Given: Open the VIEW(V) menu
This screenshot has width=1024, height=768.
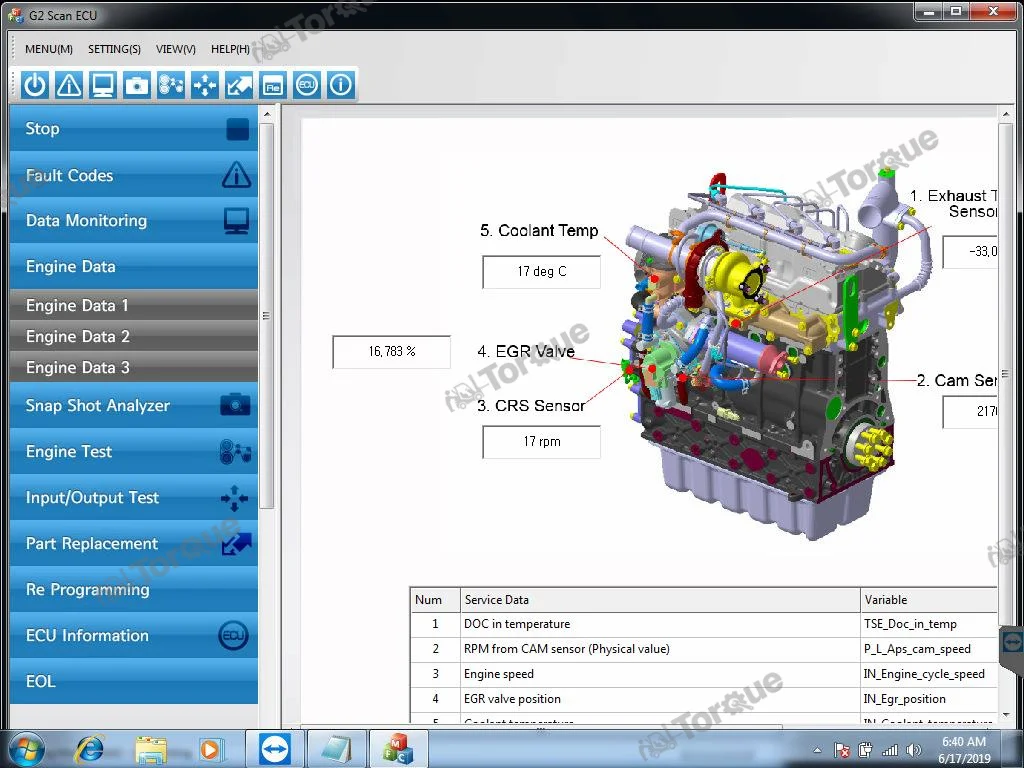Looking at the screenshot, I should [176, 49].
